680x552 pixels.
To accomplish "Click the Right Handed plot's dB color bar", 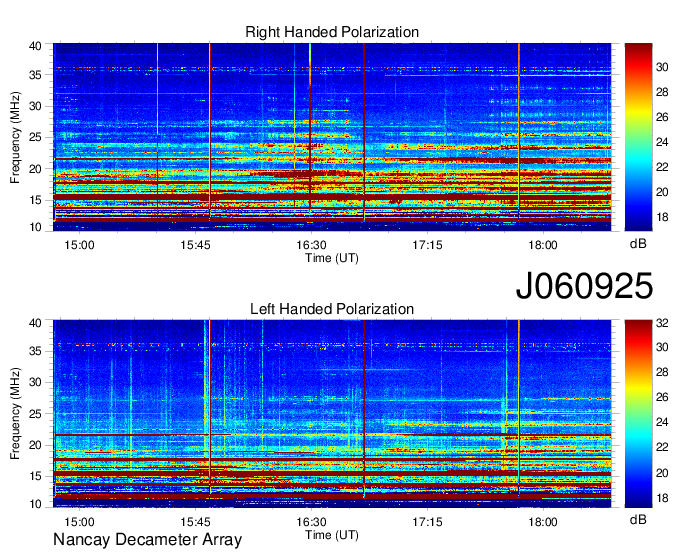I will click(638, 137).
